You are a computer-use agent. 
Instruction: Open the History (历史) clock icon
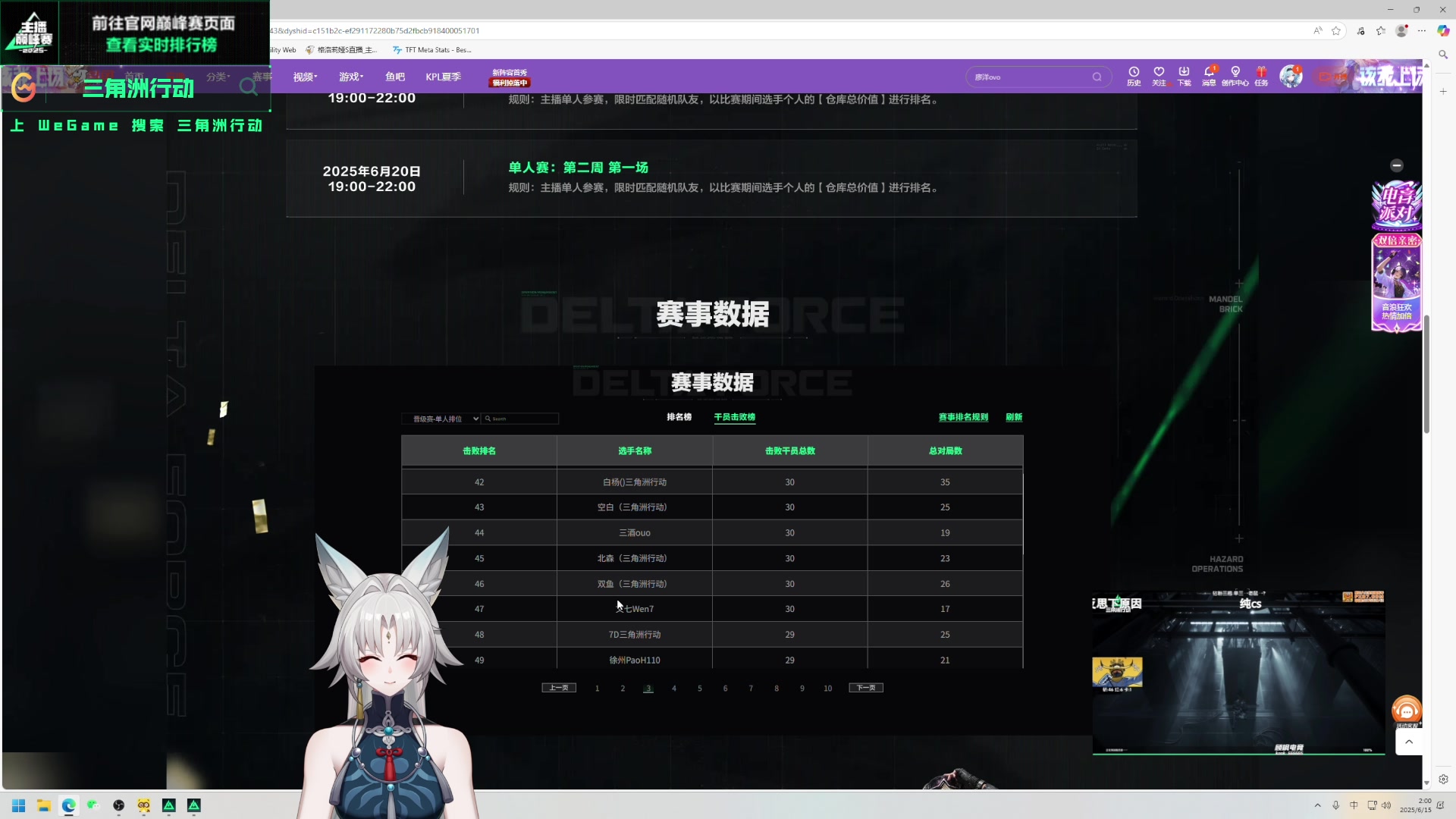click(1134, 76)
